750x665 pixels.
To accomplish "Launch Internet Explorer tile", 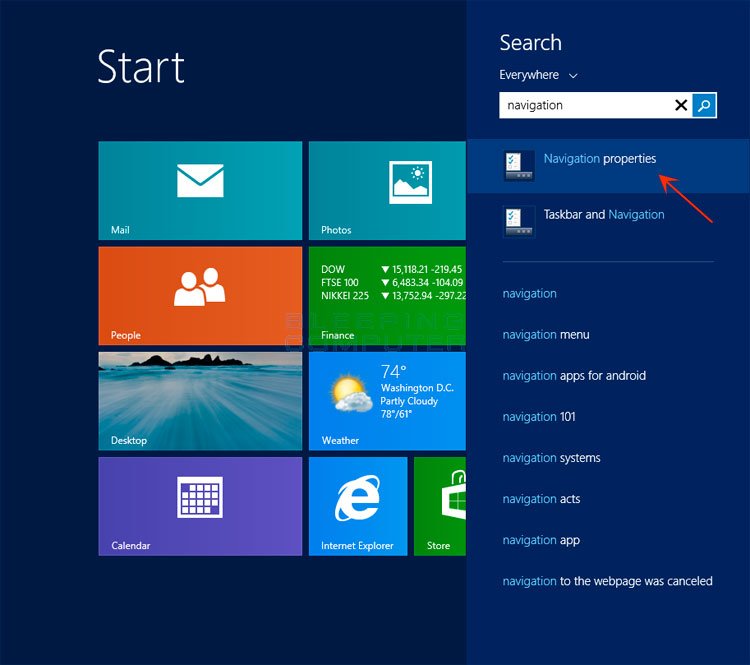I will [357, 505].
